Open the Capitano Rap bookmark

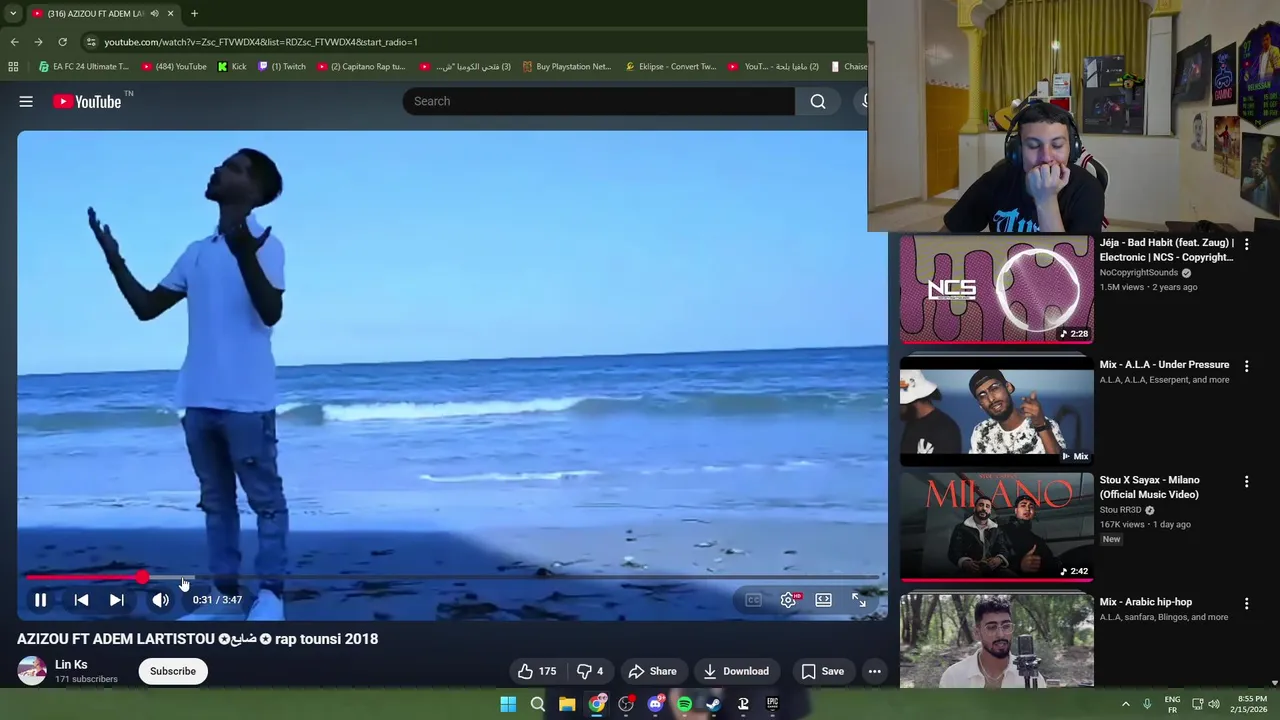click(361, 67)
